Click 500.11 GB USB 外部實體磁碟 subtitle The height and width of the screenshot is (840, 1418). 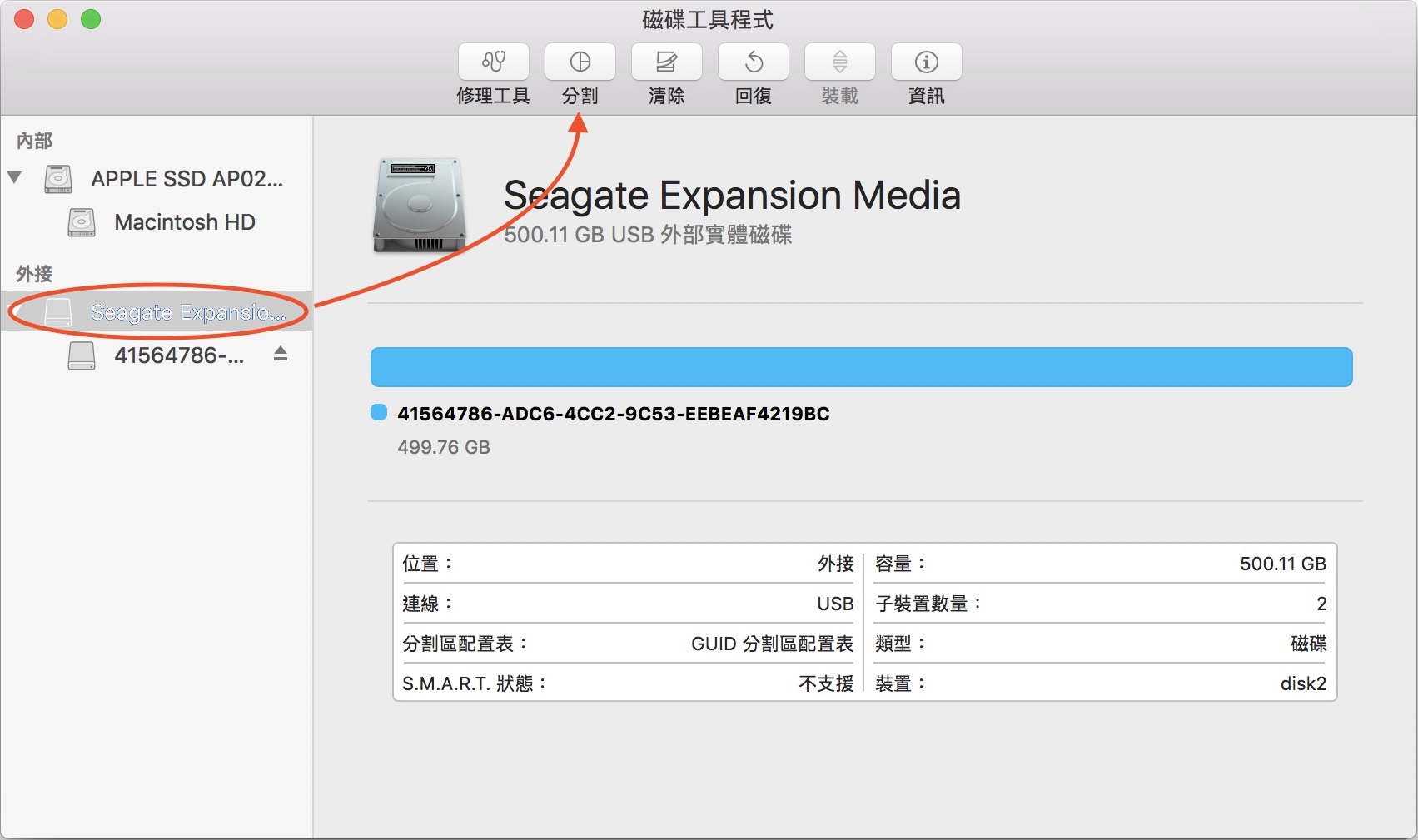[x=648, y=235]
